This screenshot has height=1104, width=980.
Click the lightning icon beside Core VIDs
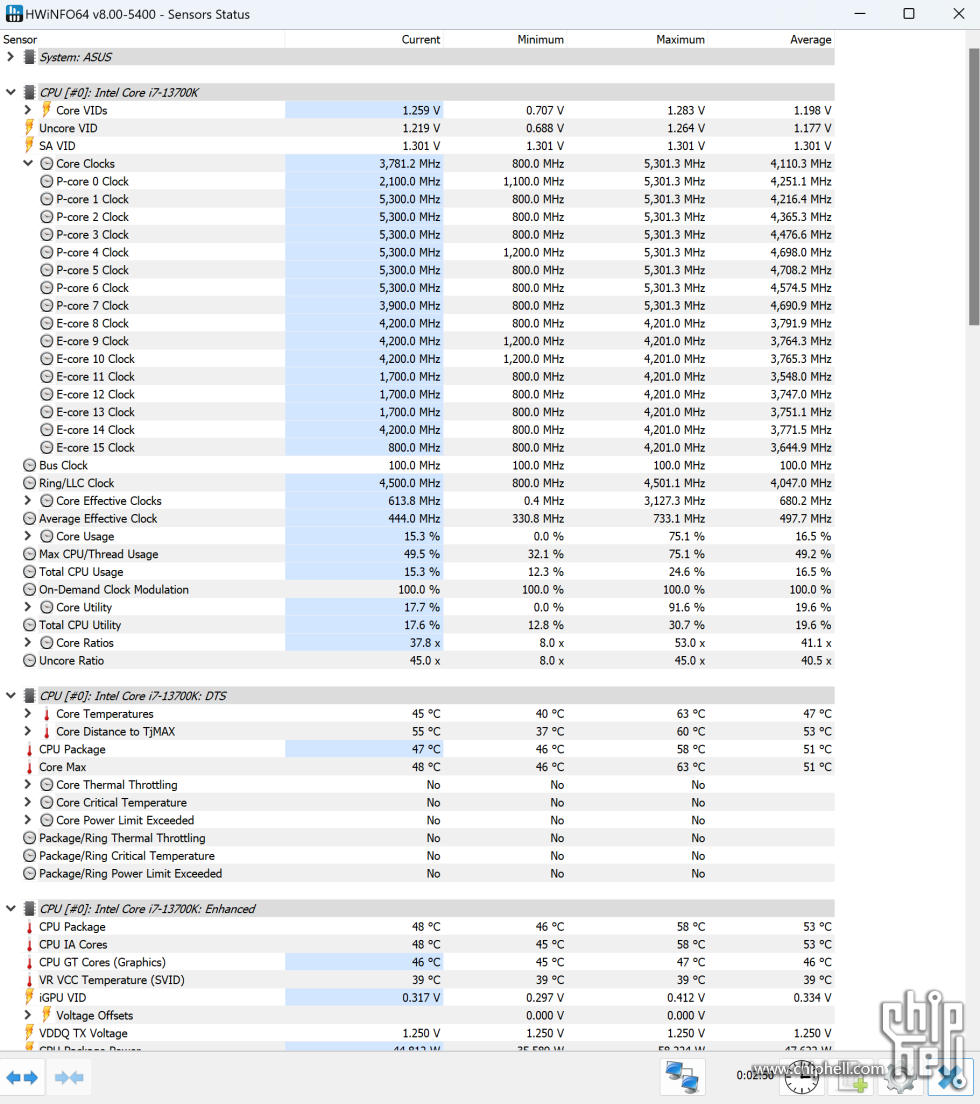pyautogui.click(x=46, y=110)
